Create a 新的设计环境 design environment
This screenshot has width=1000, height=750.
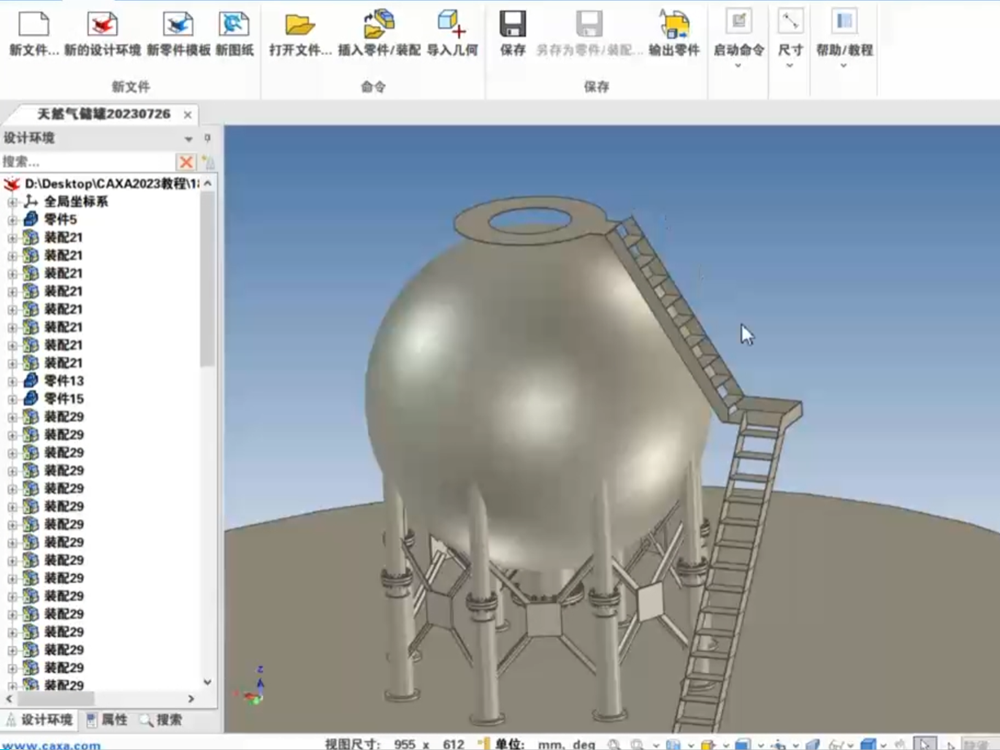pos(102,24)
